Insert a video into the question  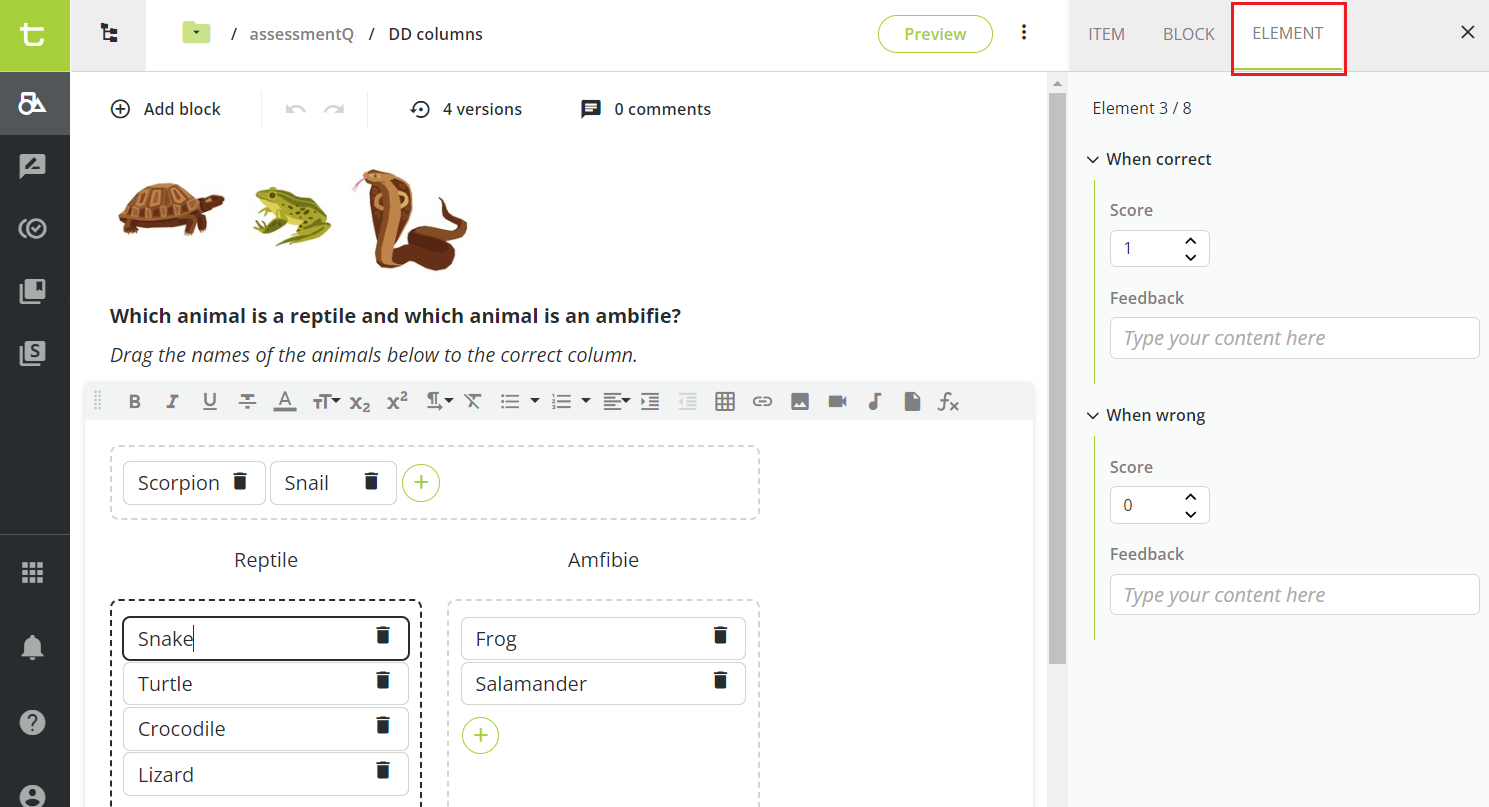coord(837,401)
